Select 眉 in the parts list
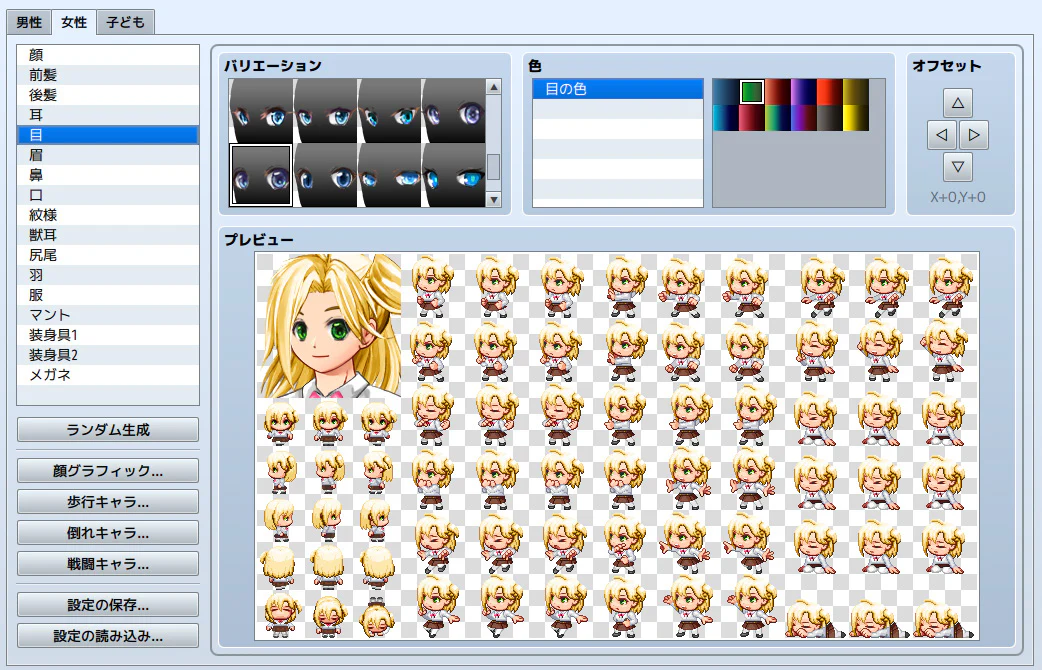The width and height of the screenshot is (1042, 670). [108, 155]
